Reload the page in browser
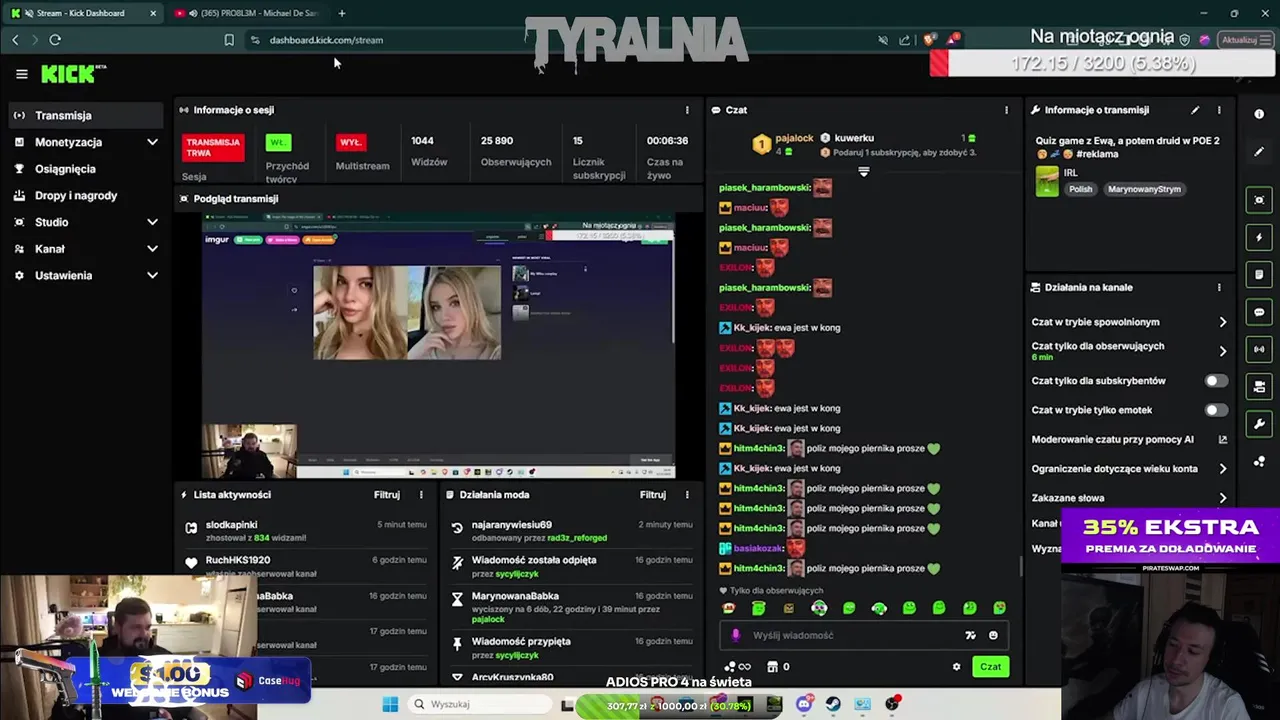1280x720 pixels. [55, 40]
